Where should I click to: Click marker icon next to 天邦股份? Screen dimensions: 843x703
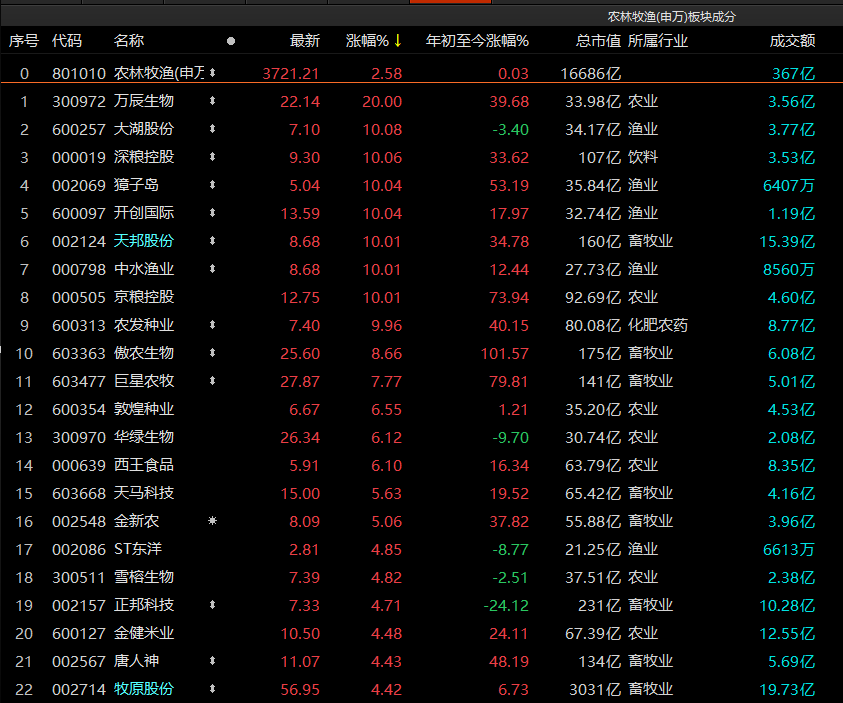point(212,240)
